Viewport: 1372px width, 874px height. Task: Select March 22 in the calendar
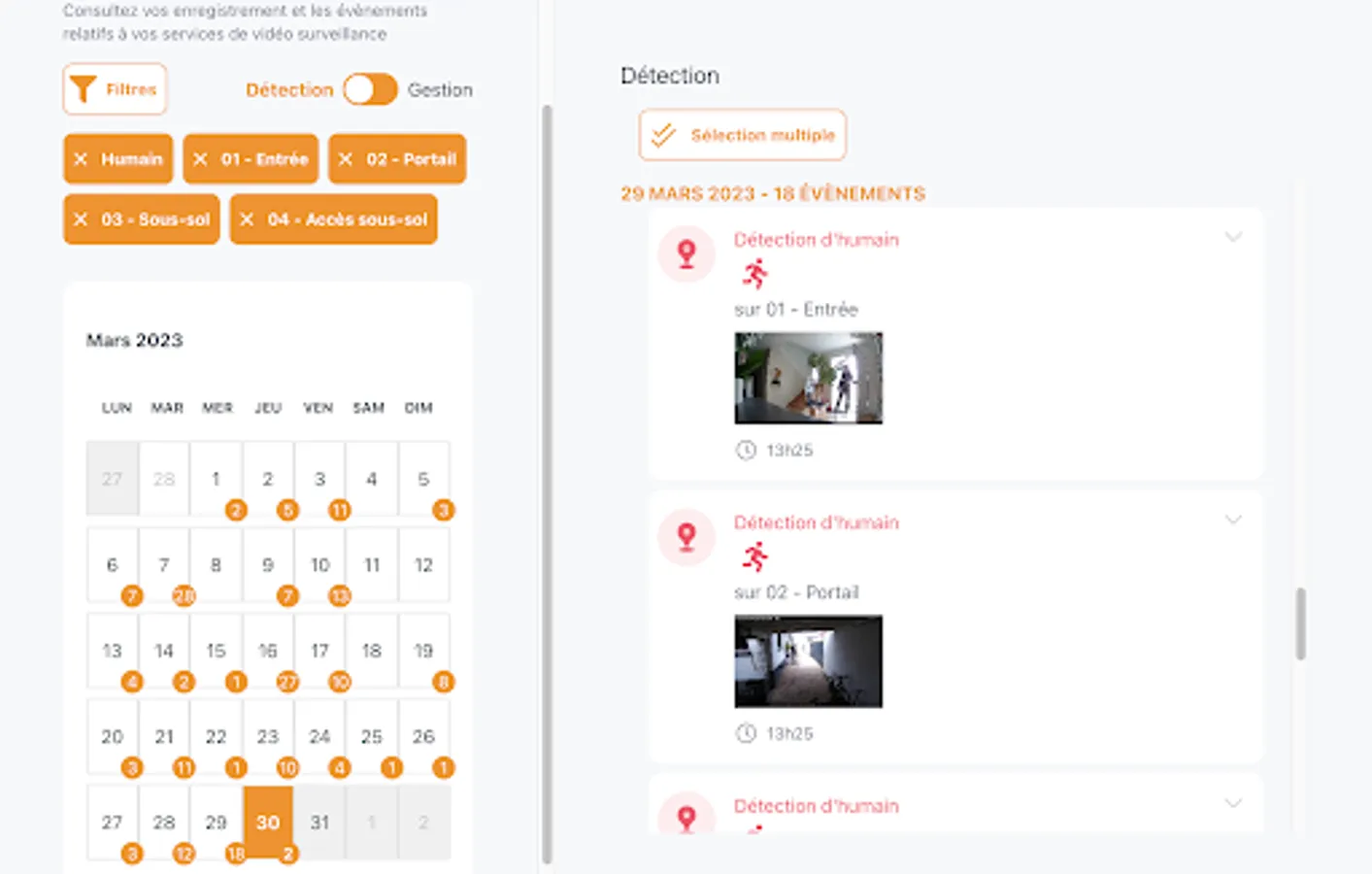pos(217,737)
